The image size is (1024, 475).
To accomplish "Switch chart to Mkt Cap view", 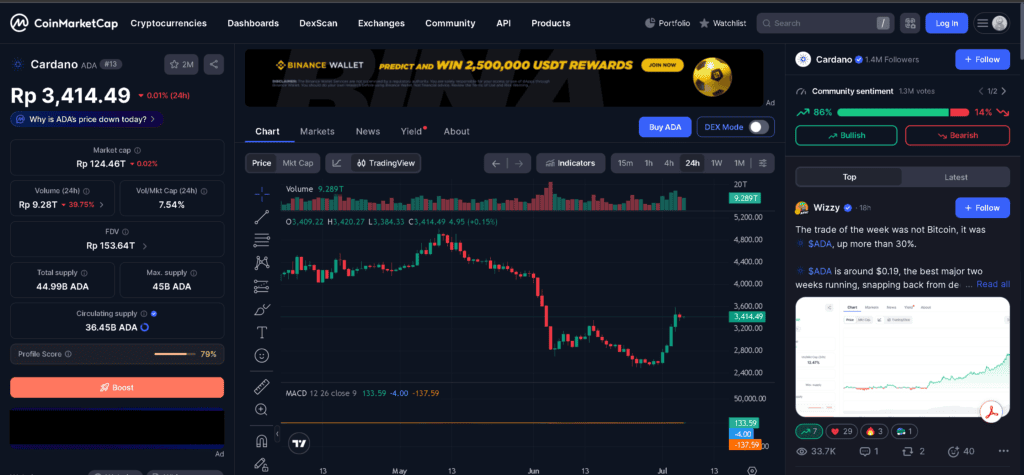I will (x=297, y=163).
